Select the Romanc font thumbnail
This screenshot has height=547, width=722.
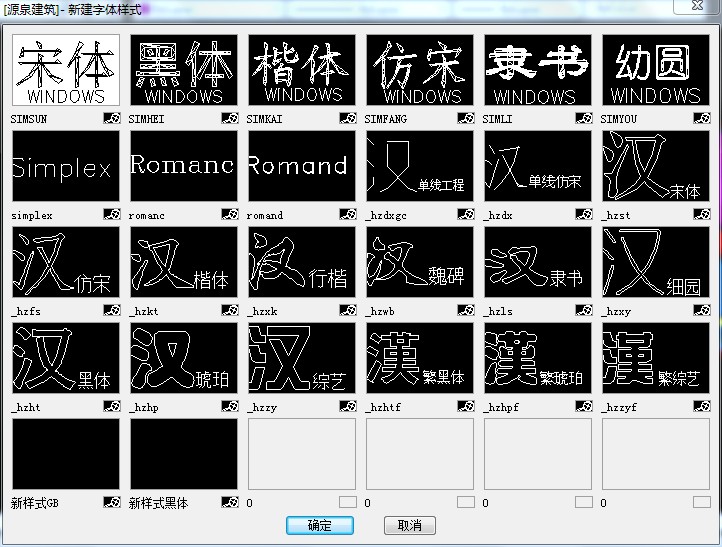(x=184, y=166)
